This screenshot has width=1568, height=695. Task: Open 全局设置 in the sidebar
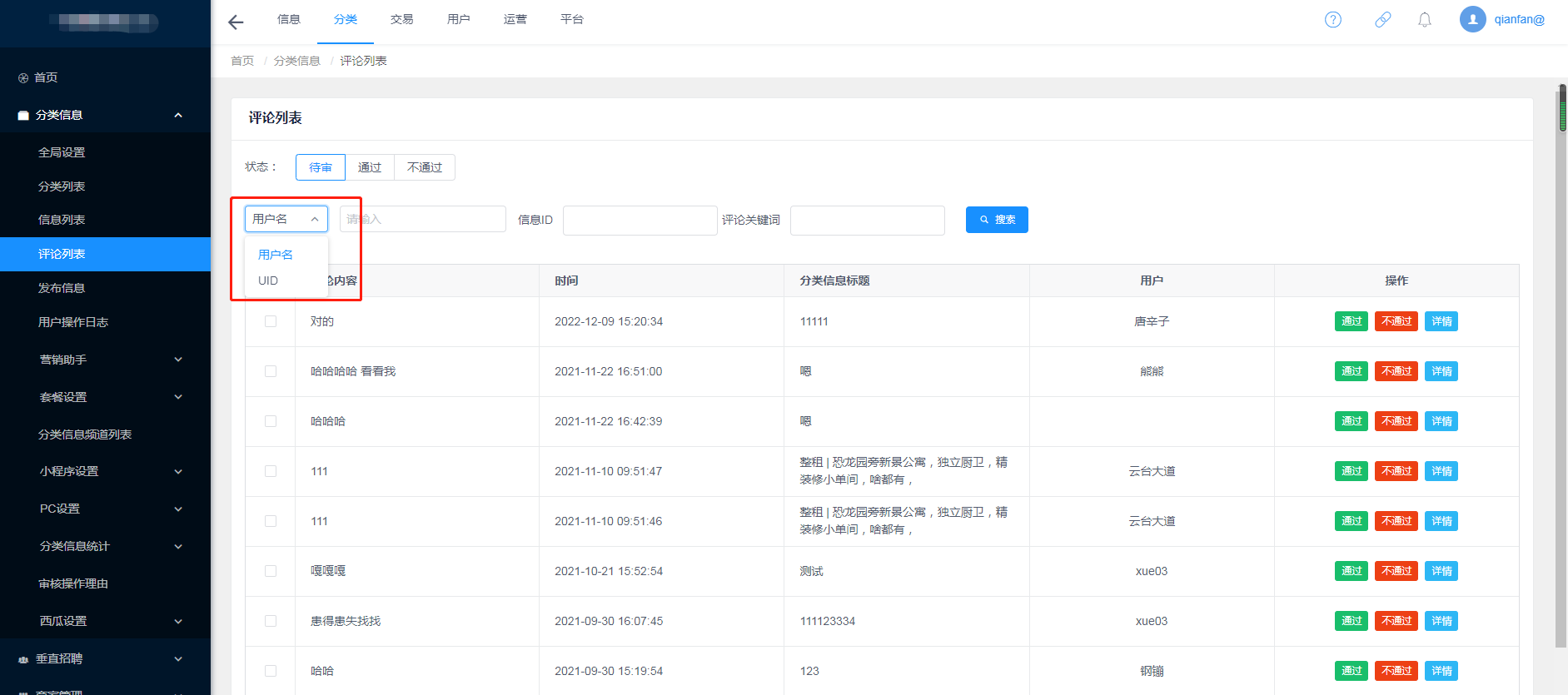62,152
